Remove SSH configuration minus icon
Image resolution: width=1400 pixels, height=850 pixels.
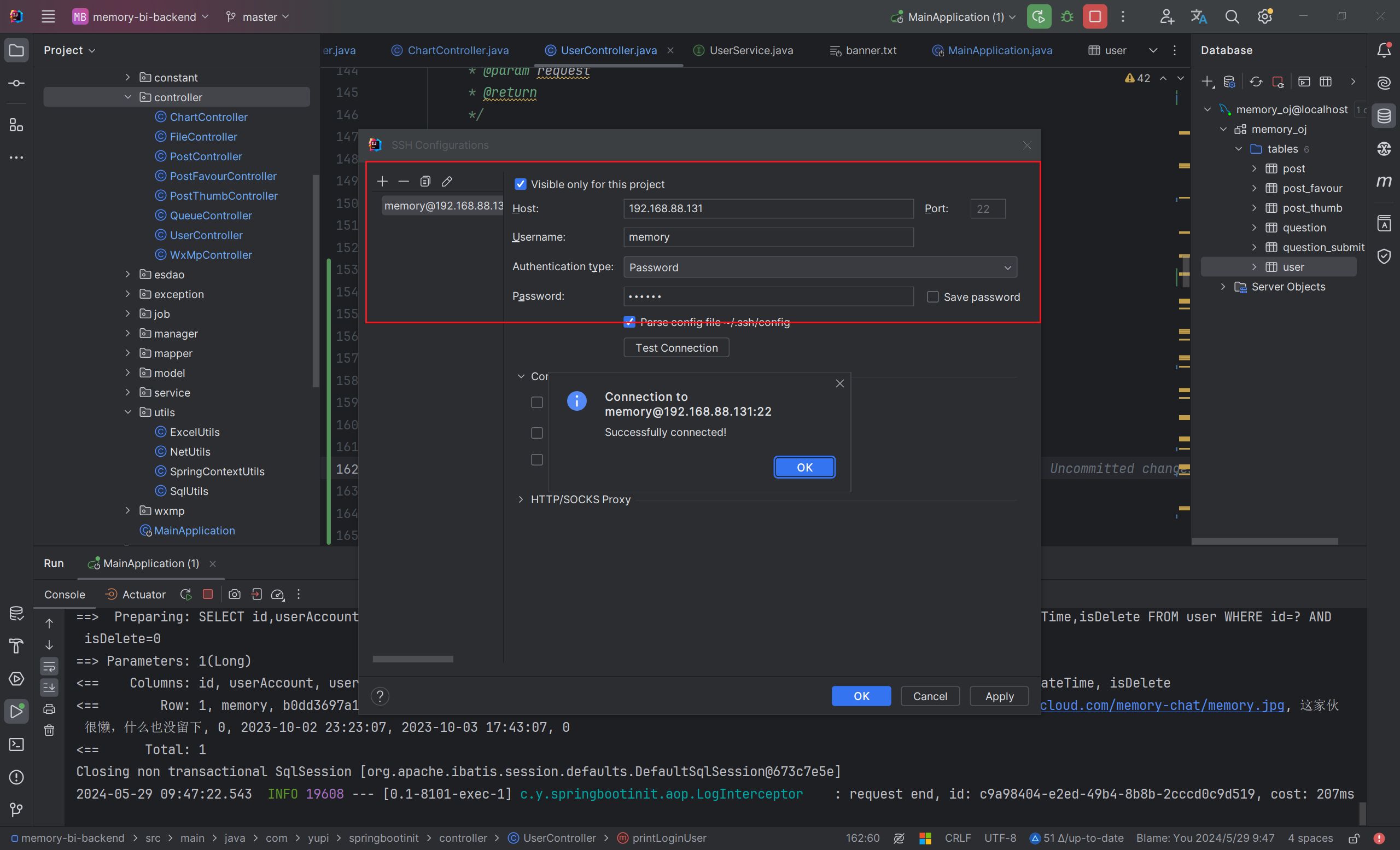(x=404, y=181)
